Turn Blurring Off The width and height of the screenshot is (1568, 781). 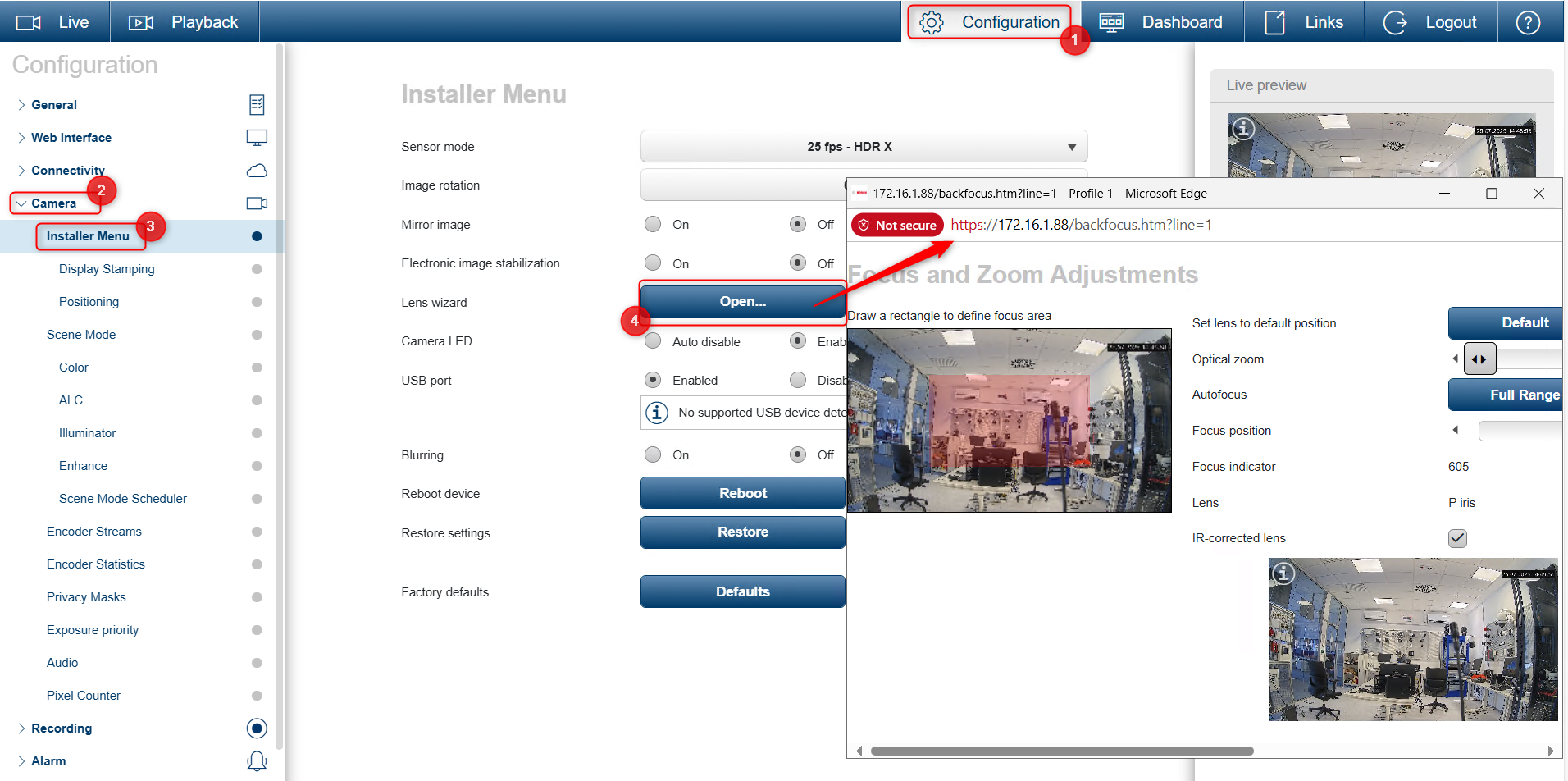798,454
